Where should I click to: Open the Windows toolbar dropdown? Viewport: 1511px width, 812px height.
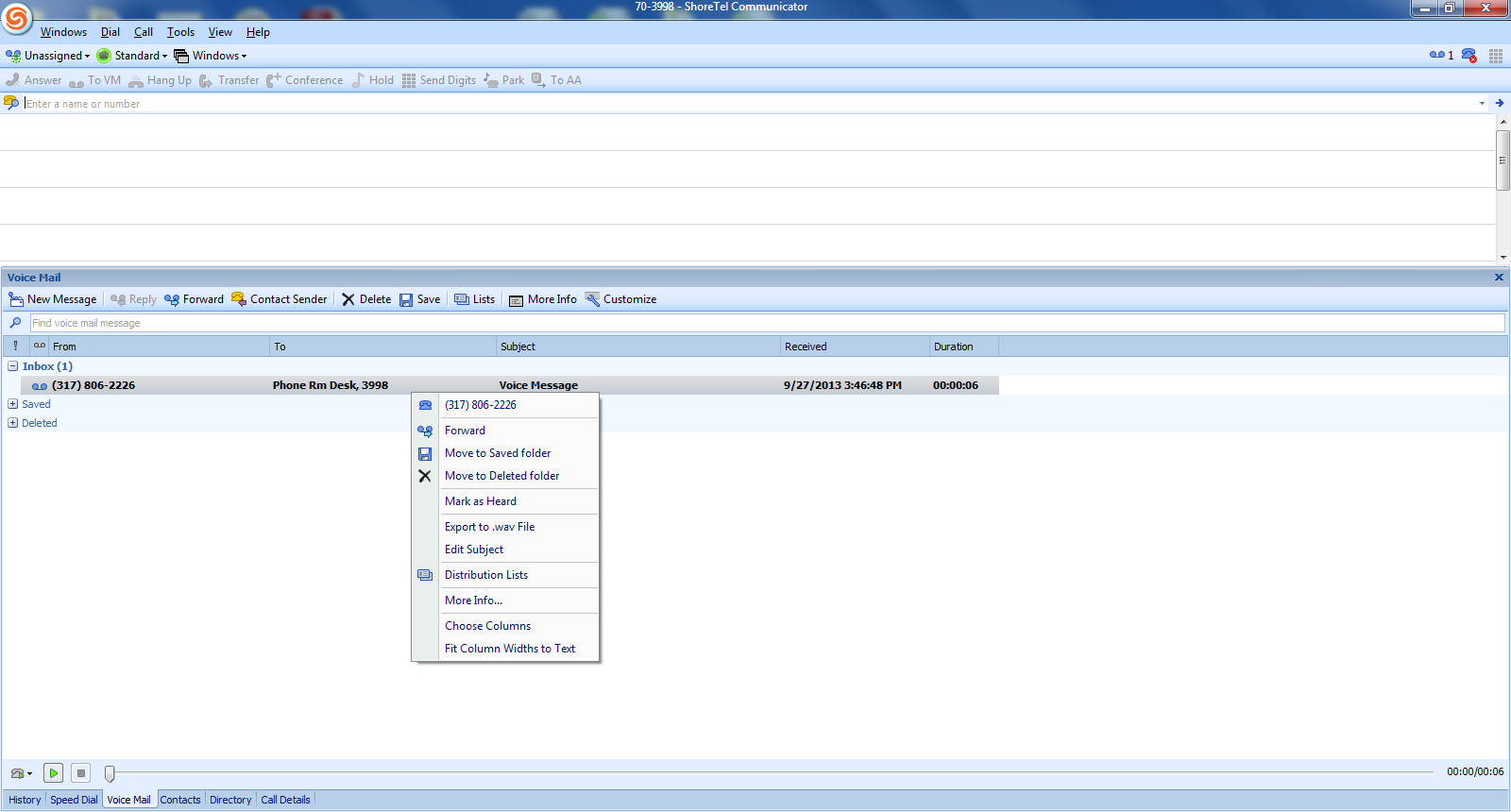point(211,56)
